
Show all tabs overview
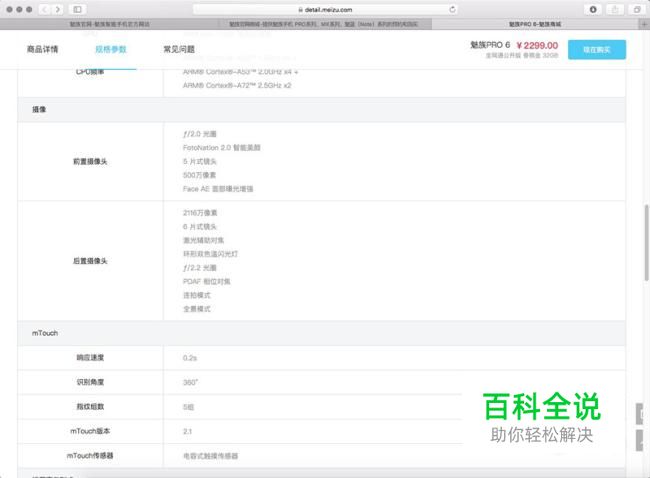pos(637,9)
